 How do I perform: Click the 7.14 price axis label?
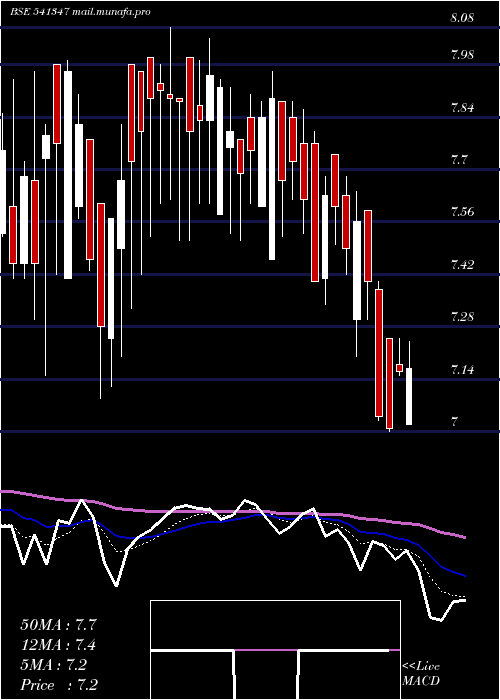pos(462,369)
